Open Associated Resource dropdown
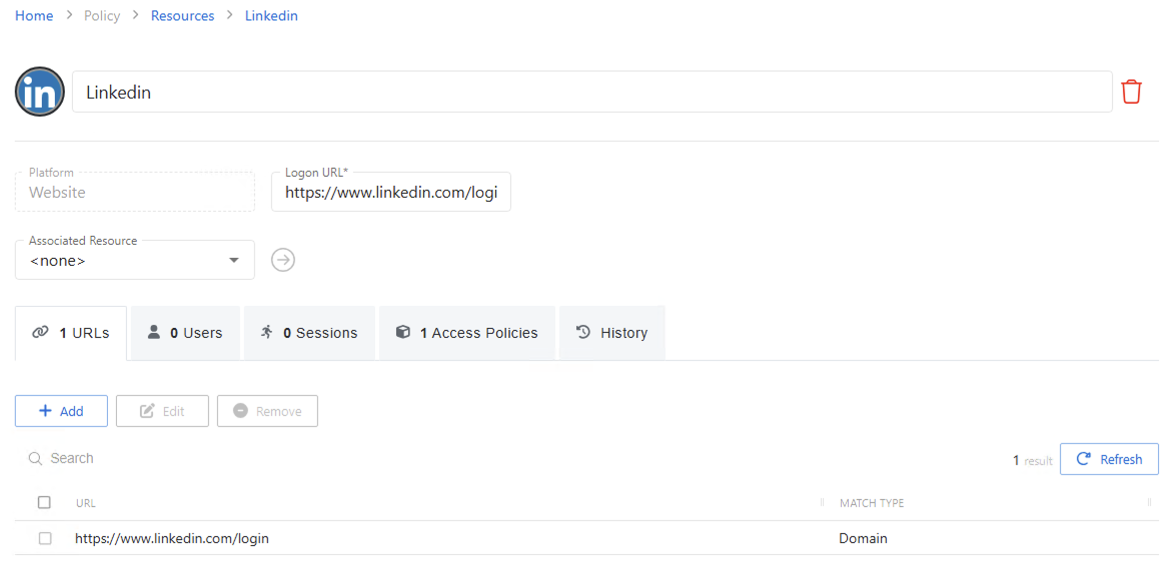This screenshot has width=1172, height=570. [135, 260]
